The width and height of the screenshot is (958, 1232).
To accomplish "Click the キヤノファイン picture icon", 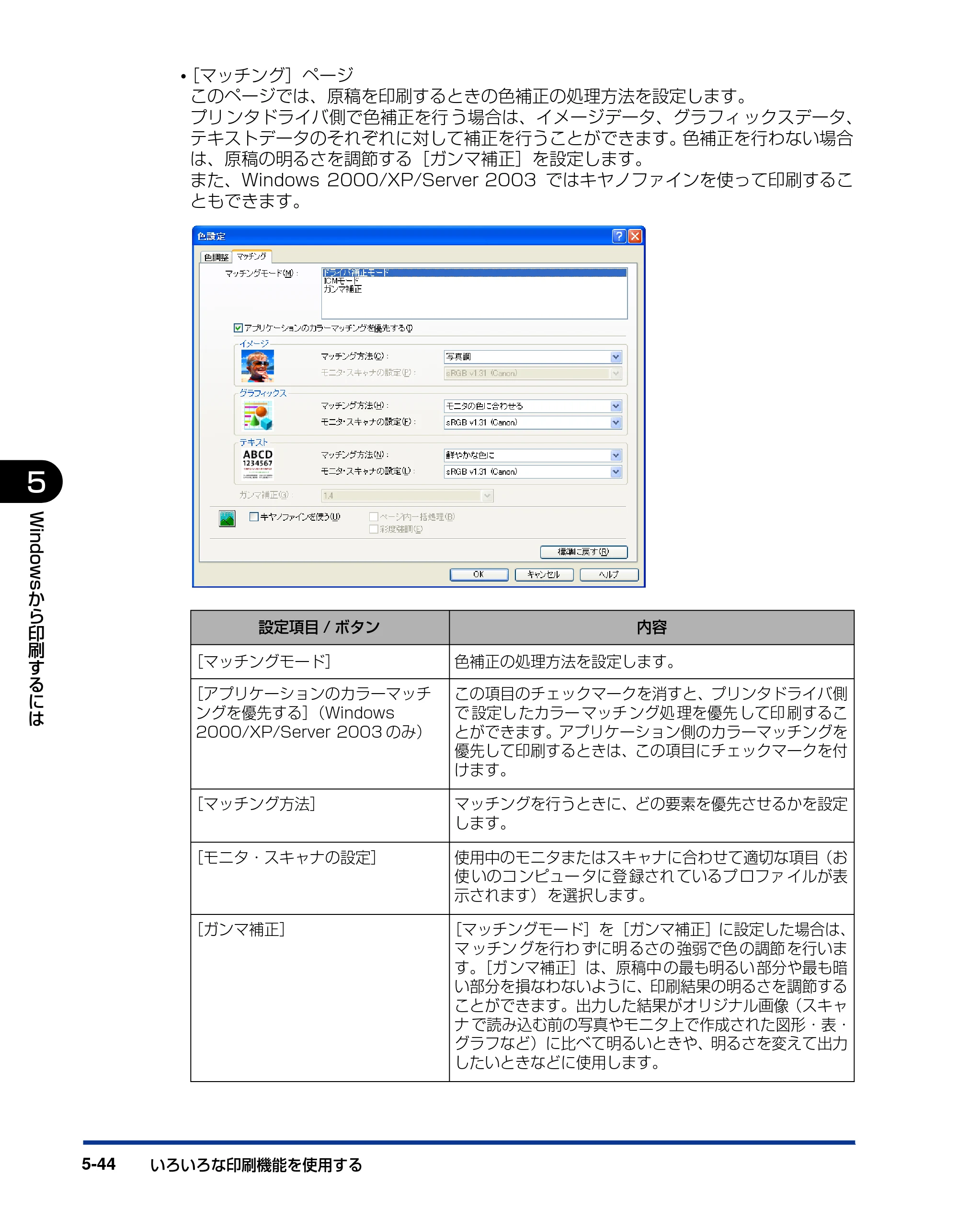I will click(x=227, y=518).
